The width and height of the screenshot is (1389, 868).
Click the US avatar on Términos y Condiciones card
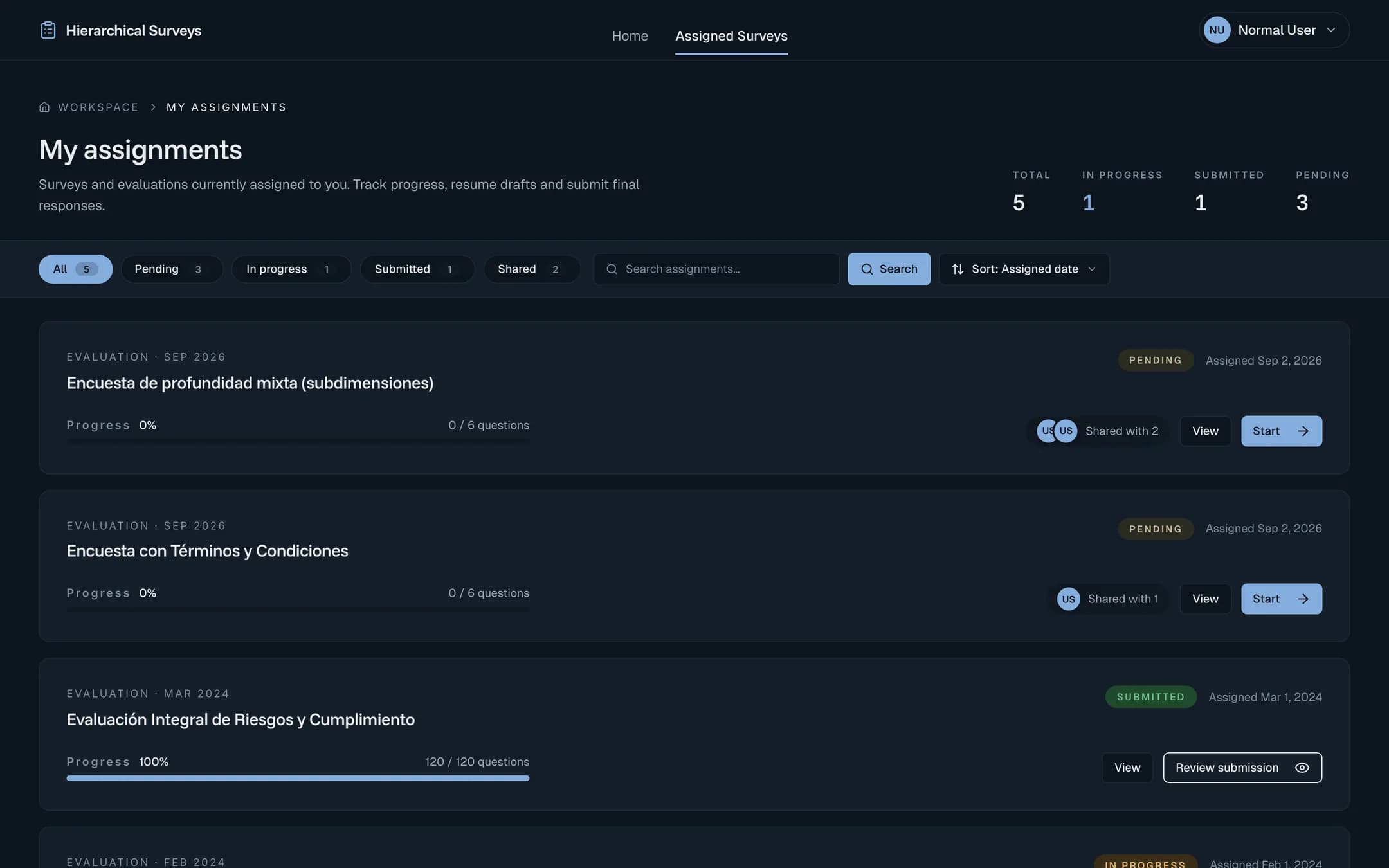point(1068,599)
